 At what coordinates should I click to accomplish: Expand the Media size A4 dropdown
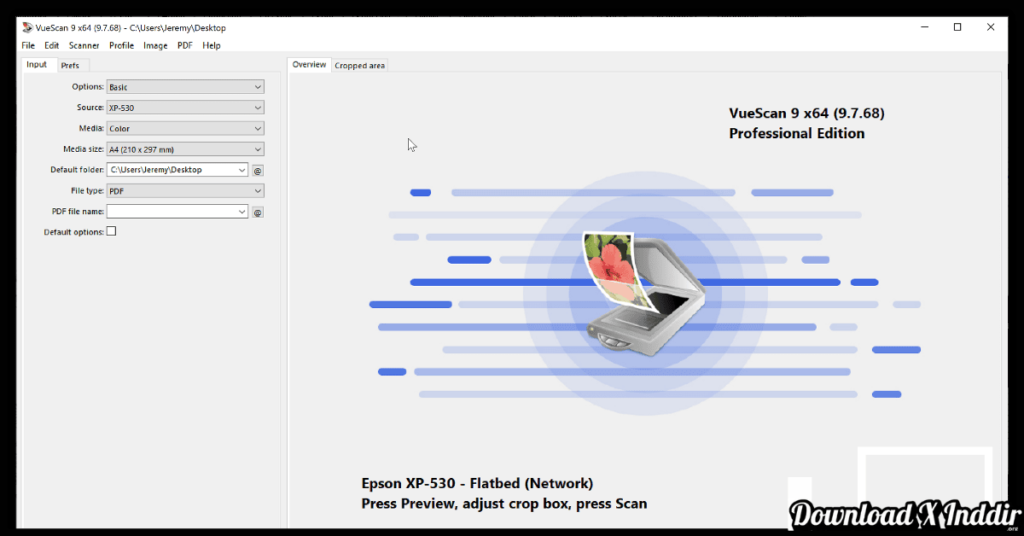point(185,150)
